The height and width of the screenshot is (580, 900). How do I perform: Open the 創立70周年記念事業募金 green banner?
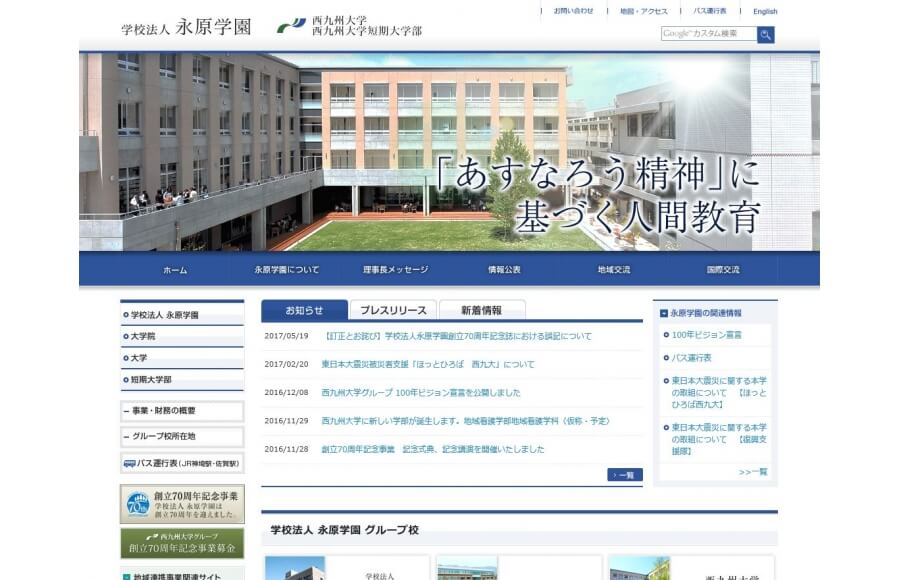click(x=182, y=543)
